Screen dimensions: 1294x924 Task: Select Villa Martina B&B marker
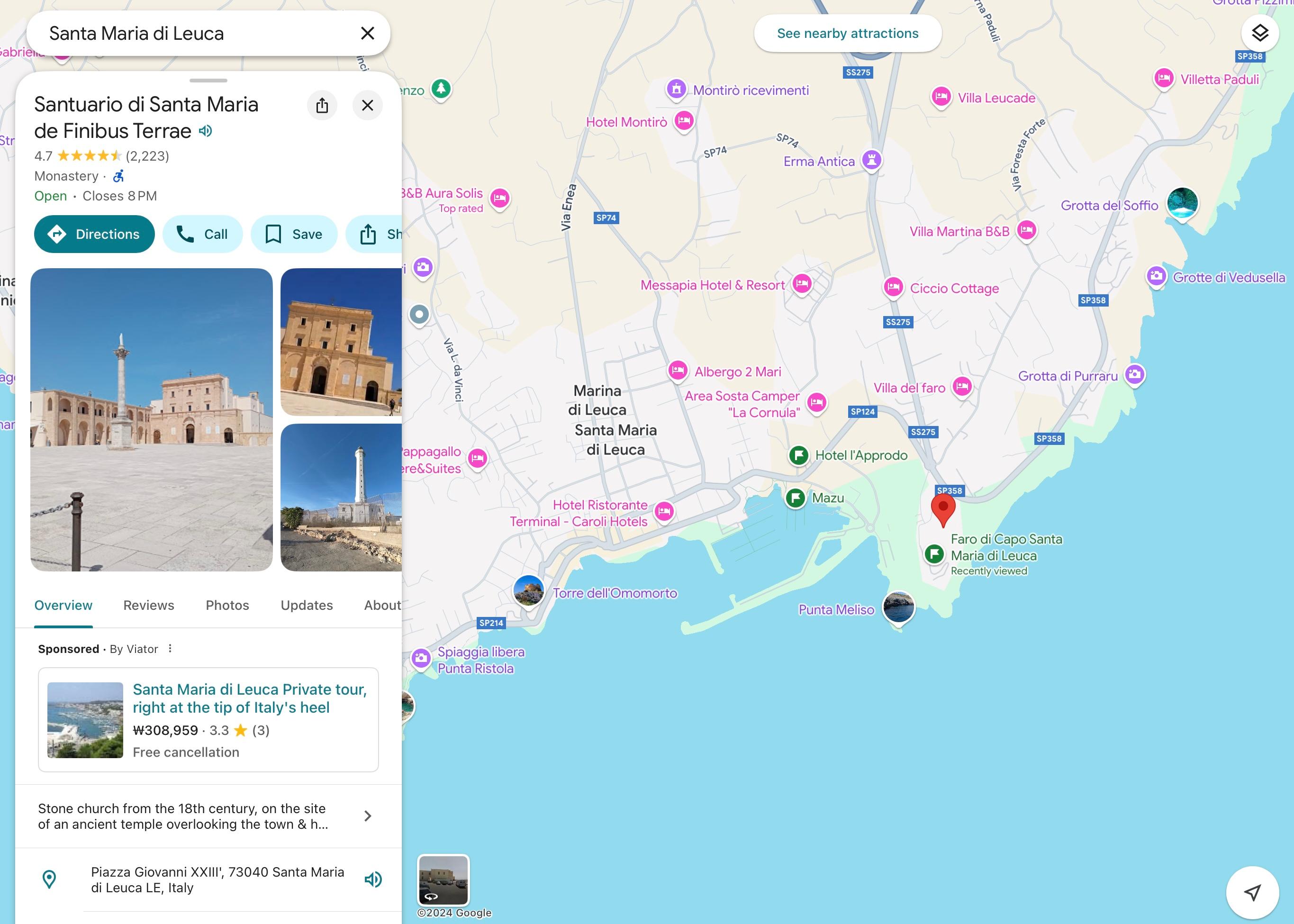click(1027, 231)
